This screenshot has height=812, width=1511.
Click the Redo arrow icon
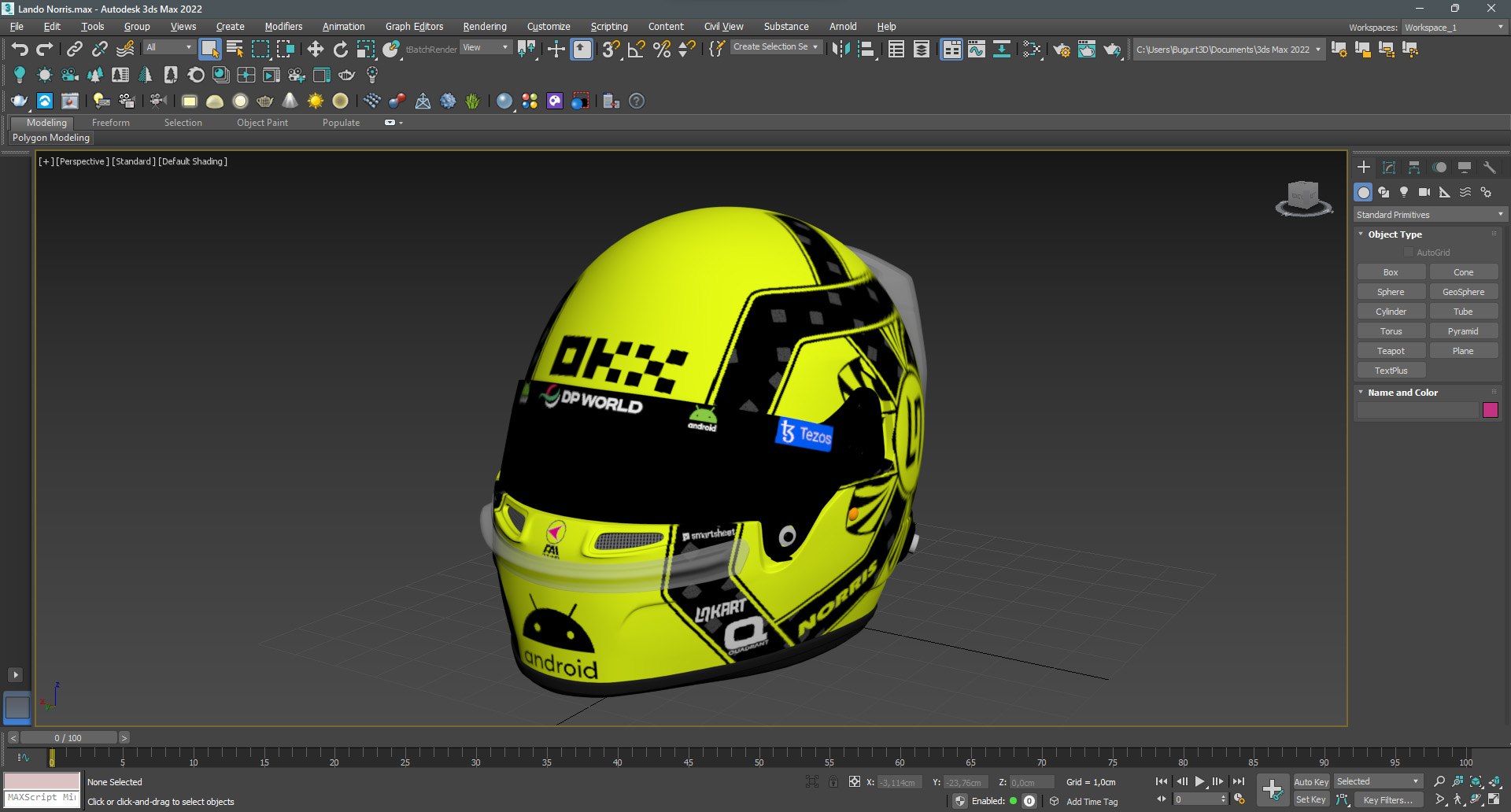45,50
